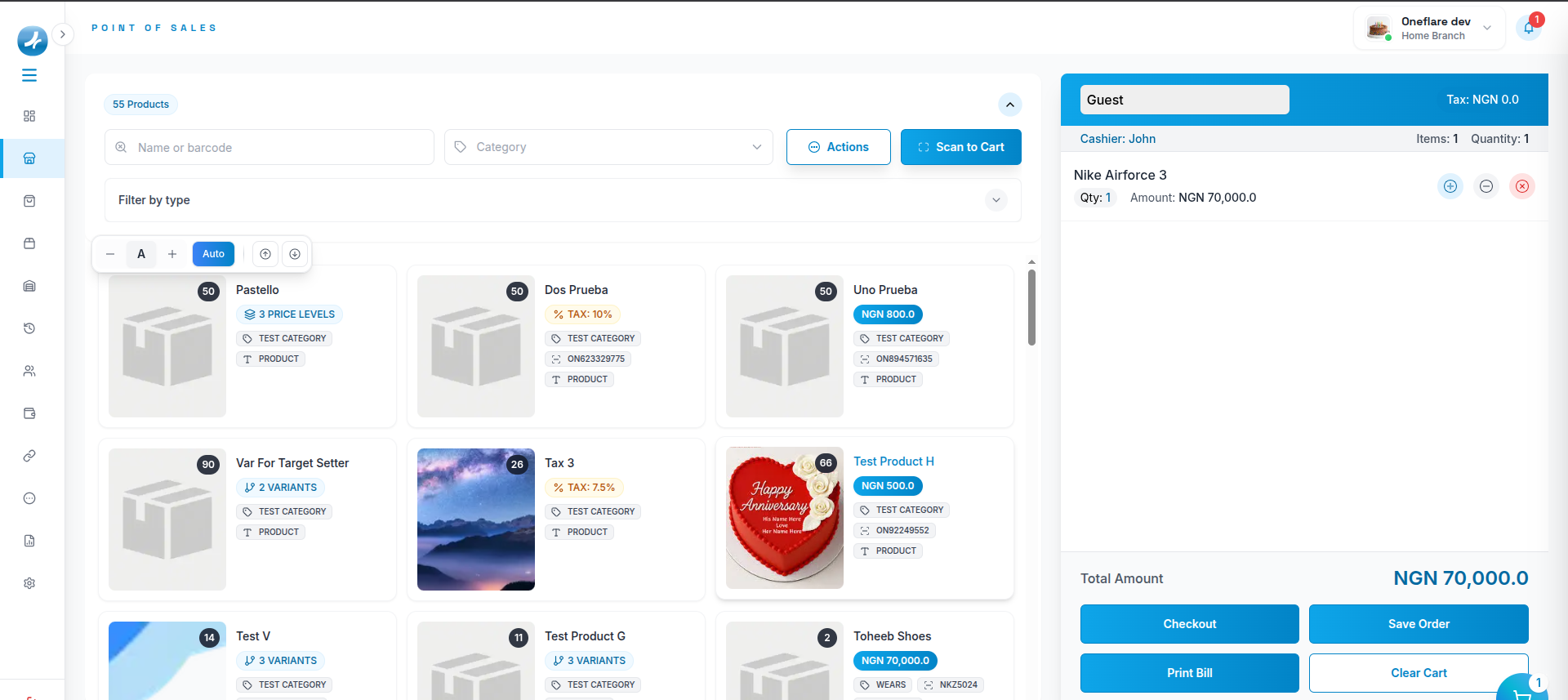Open the reports document sidebar icon
Screen dimensions: 1568x700
[x=29, y=541]
